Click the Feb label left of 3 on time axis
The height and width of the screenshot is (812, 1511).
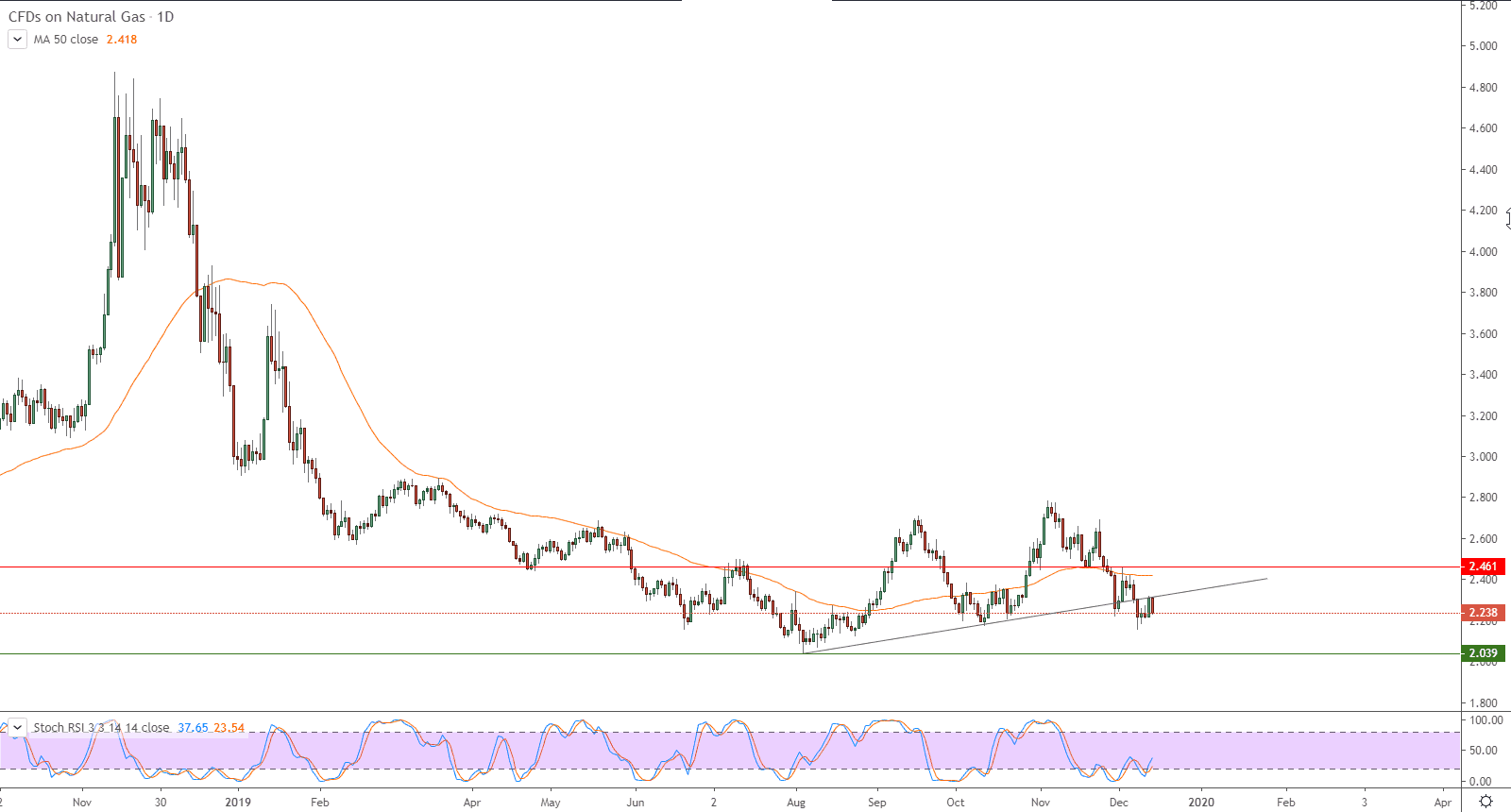point(1286,803)
